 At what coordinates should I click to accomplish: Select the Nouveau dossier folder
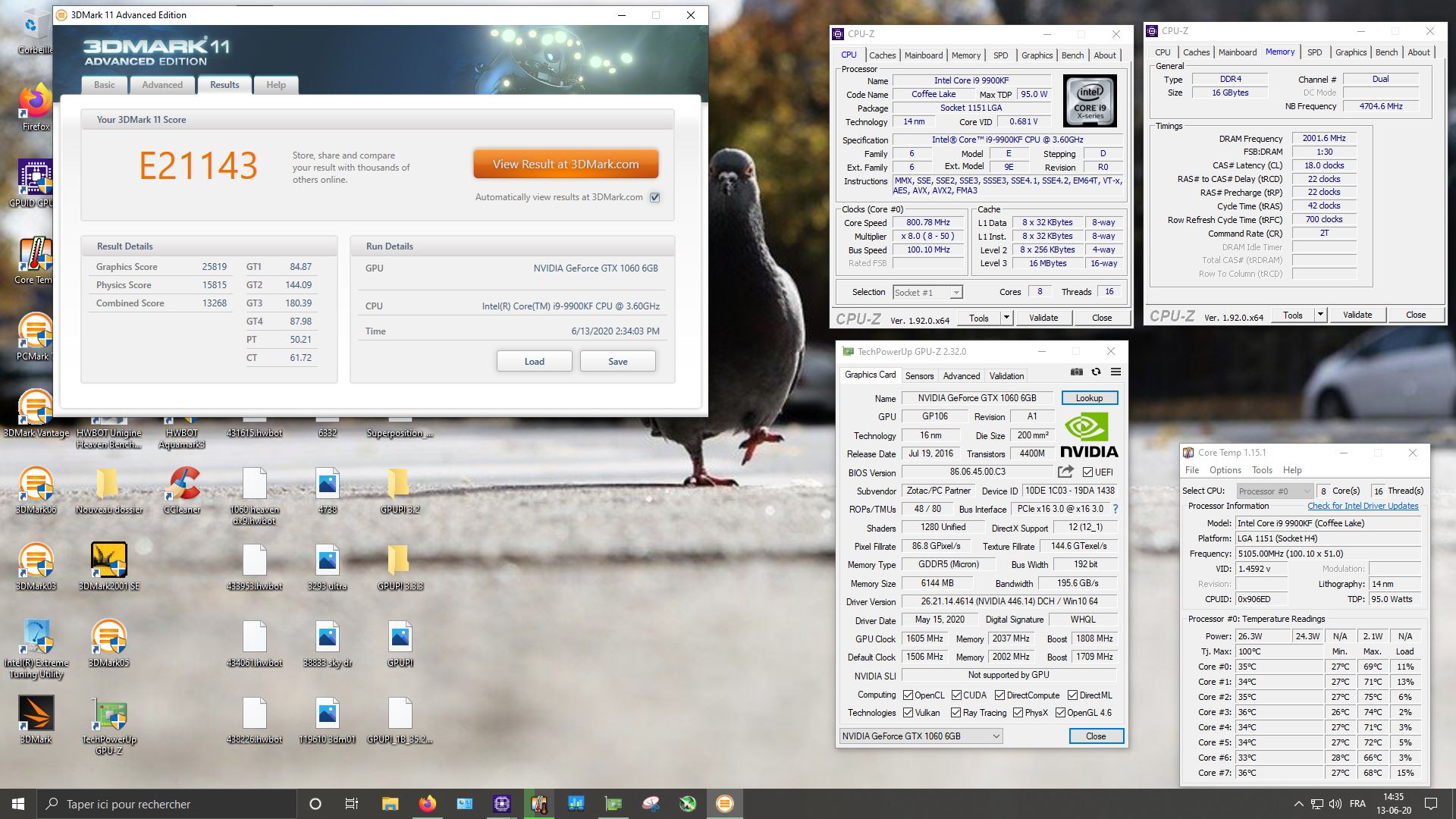pyautogui.click(x=109, y=490)
